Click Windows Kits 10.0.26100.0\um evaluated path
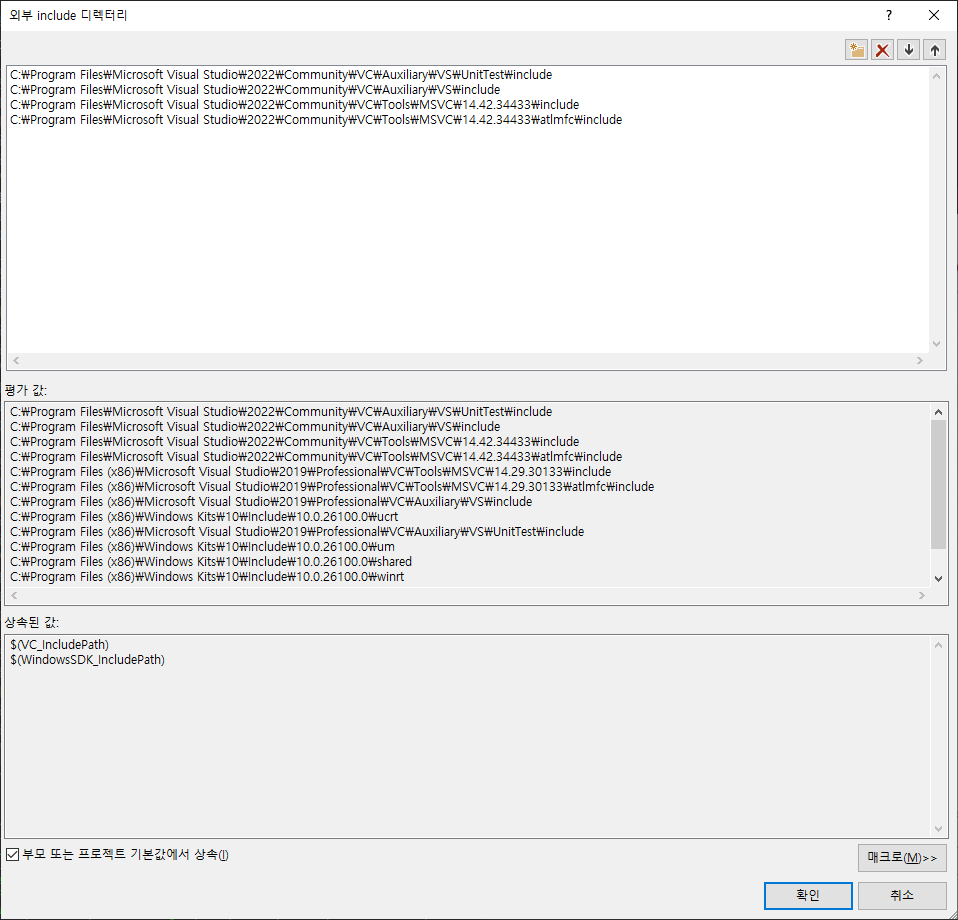 (x=202, y=547)
